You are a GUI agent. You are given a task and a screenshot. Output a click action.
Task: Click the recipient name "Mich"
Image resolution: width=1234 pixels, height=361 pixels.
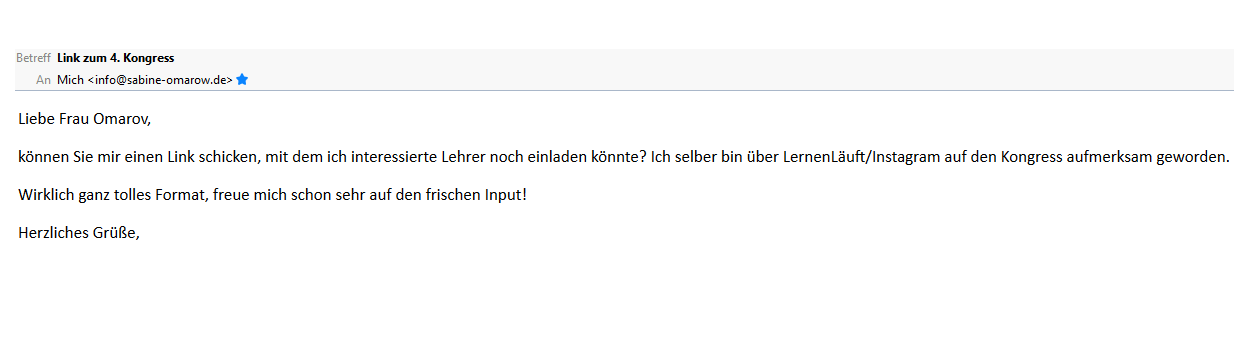[70, 79]
